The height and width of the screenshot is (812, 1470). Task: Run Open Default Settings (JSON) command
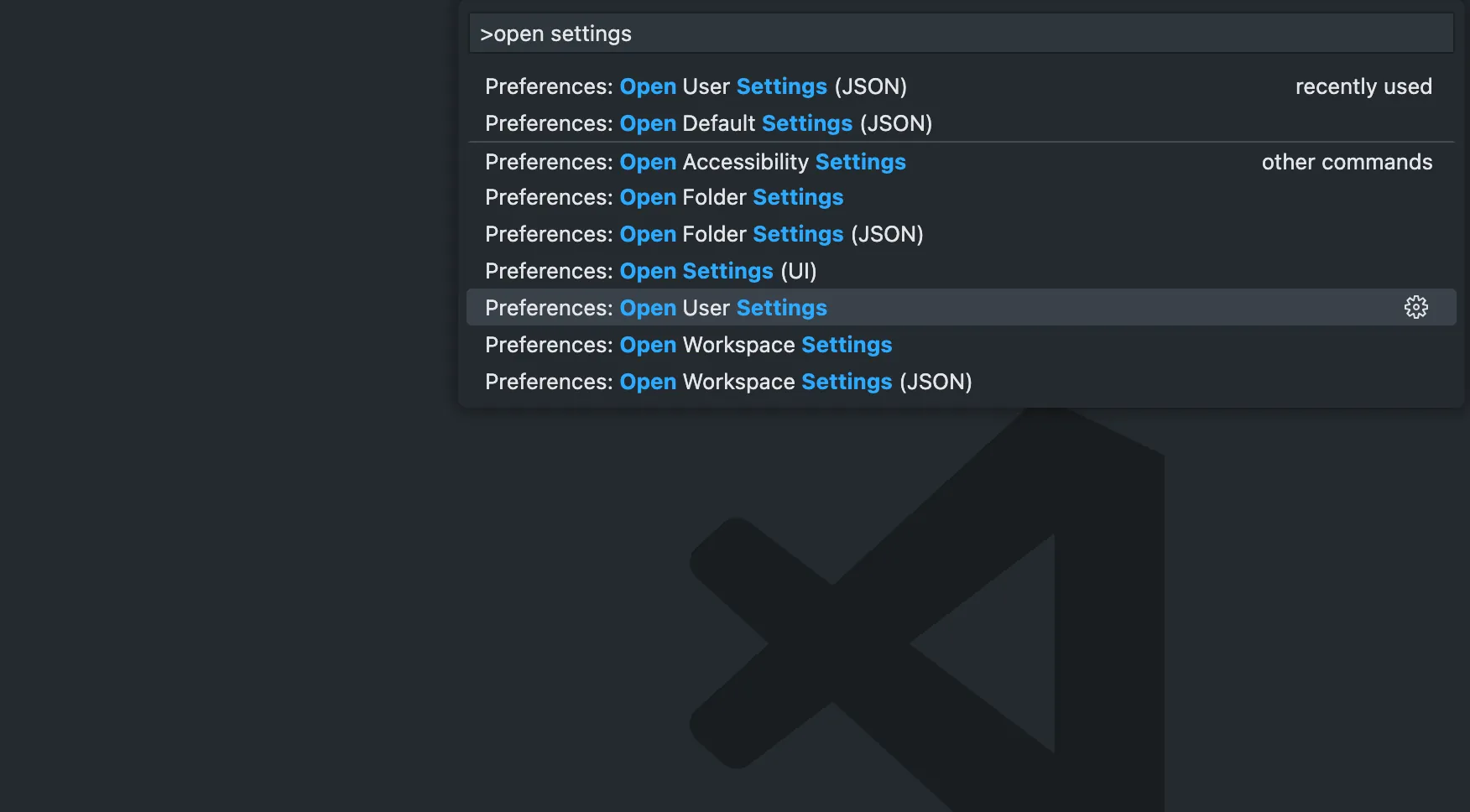point(961,123)
